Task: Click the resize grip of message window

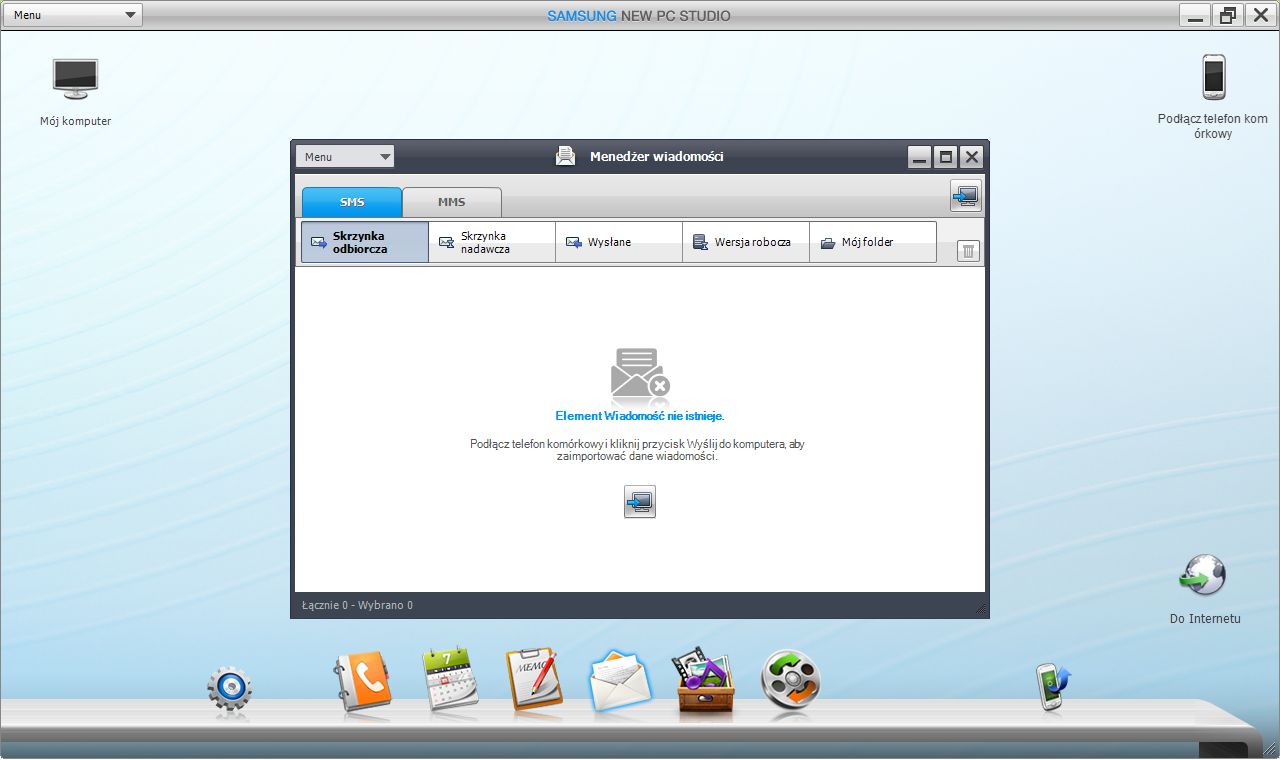Action: tap(980, 609)
